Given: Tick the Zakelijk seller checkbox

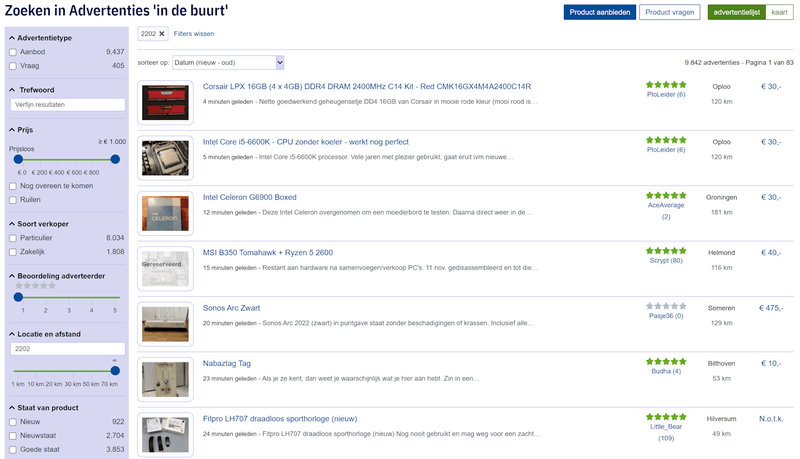Looking at the screenshot, I should [13, 252].
